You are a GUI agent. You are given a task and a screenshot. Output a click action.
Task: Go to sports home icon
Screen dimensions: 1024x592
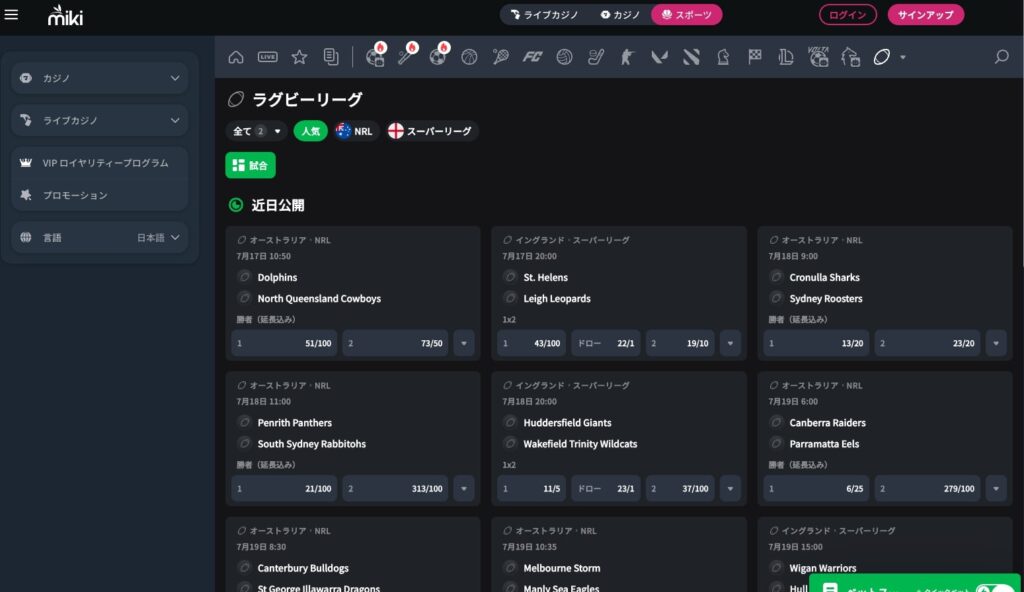[236, 57]
